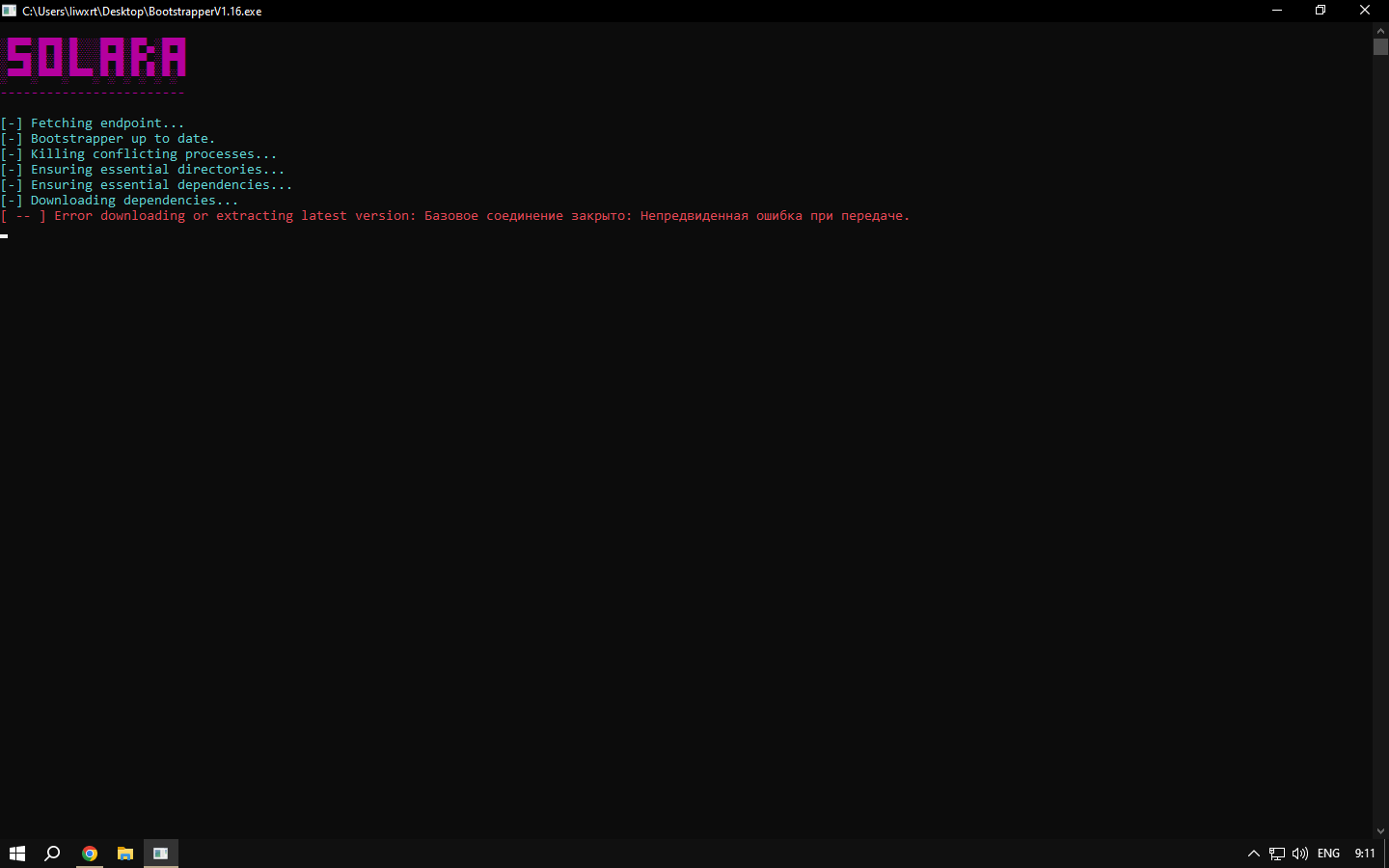This screenshot has height=868, width=1389.
Task: Open the volume speaker tray icon
Action: click(1300, 854)
